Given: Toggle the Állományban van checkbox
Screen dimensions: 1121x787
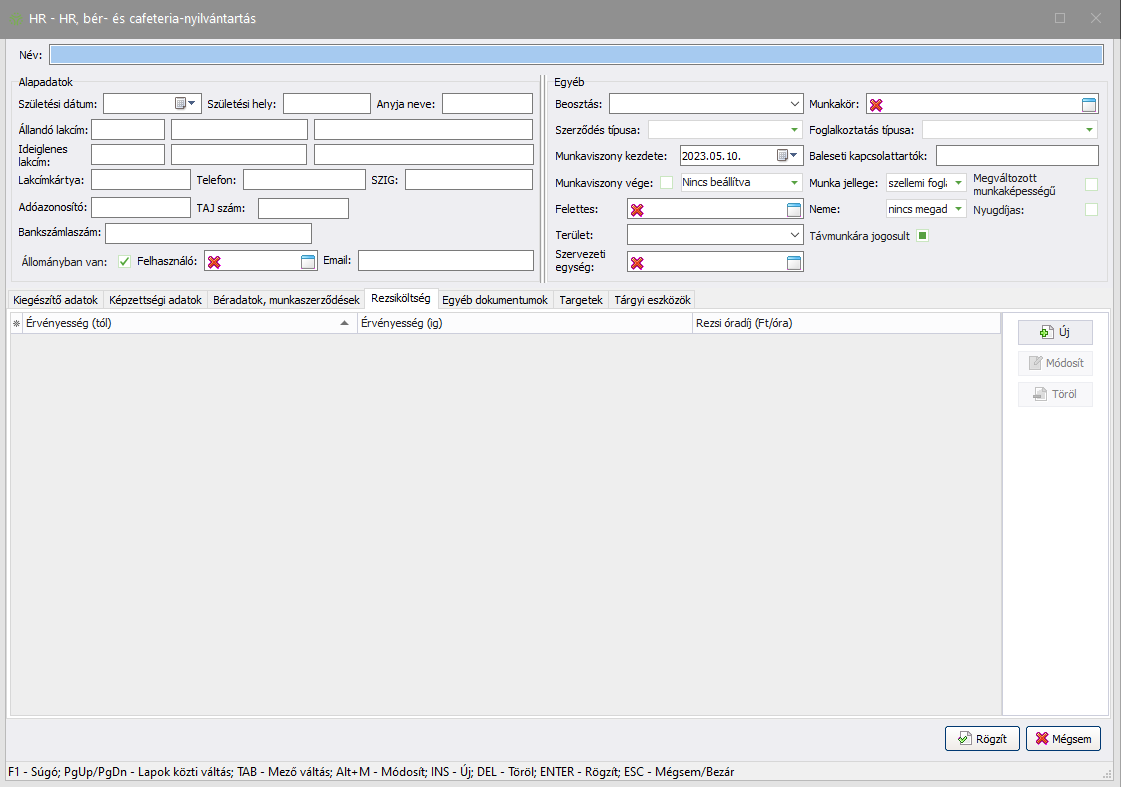Looking at the screenshot, I should click(x=125, y=262).
